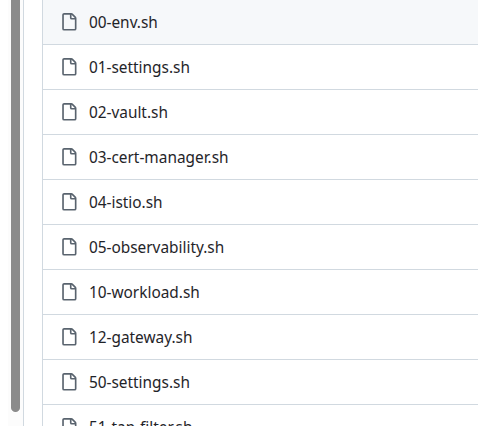478x426 pixels.
Task: Open the 10-workload.sh file
Action: pos(144,293)
